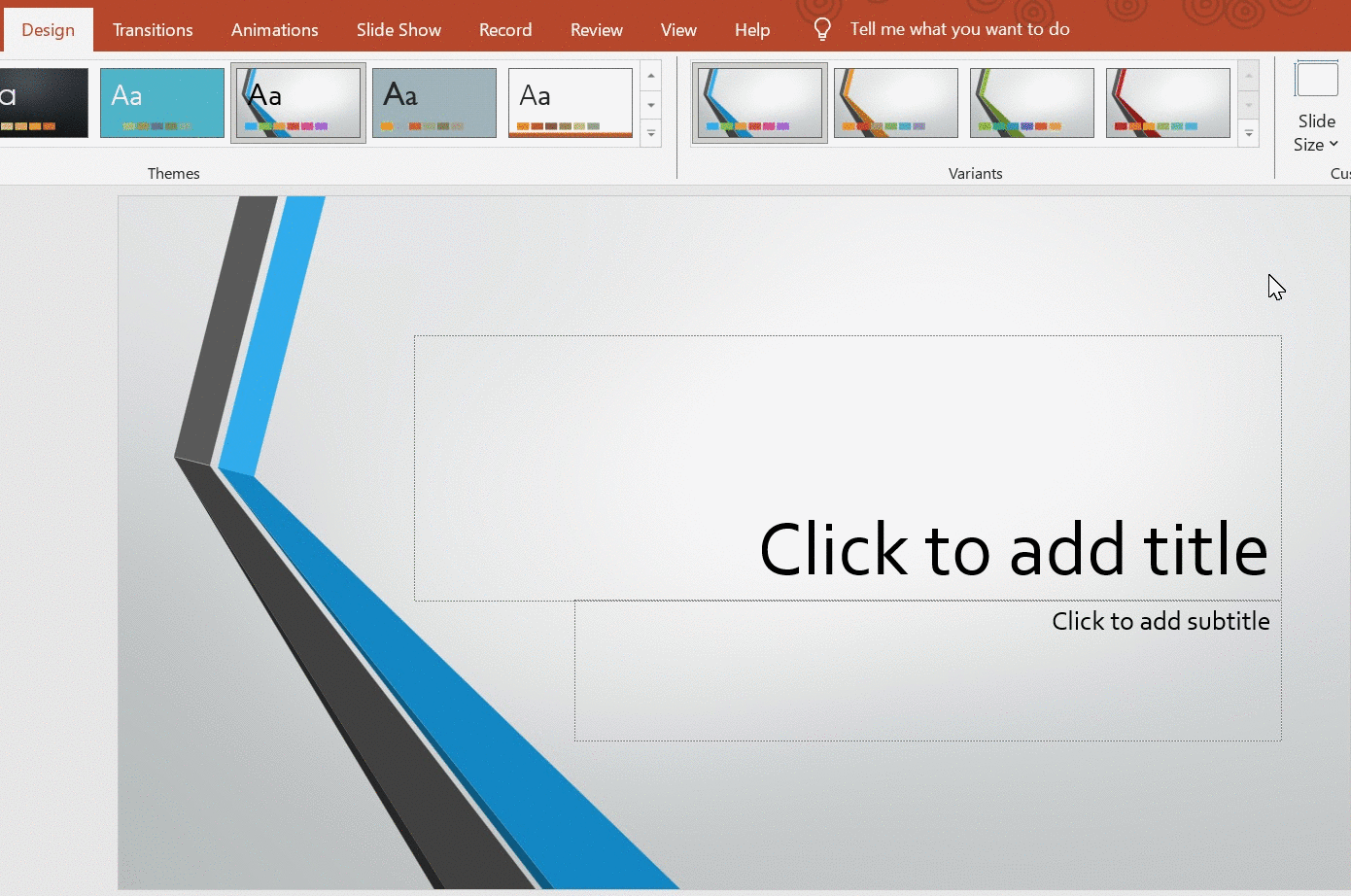Click the Slide Size page icon

click(1316, 80)
